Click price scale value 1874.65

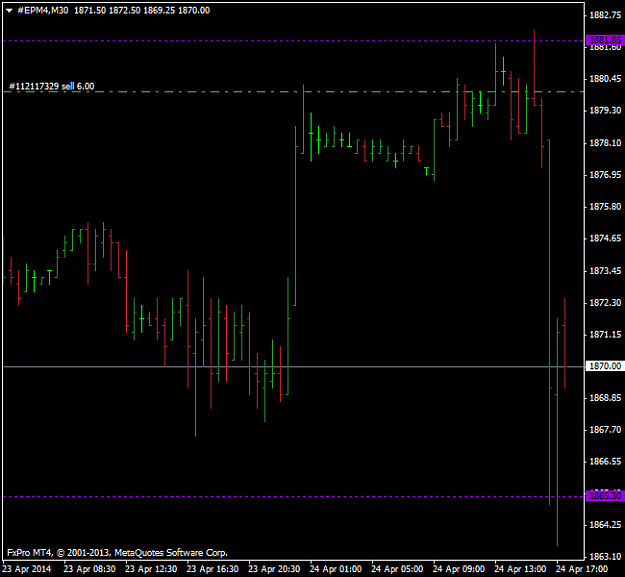pyautogui.click(x=605, y=238)
